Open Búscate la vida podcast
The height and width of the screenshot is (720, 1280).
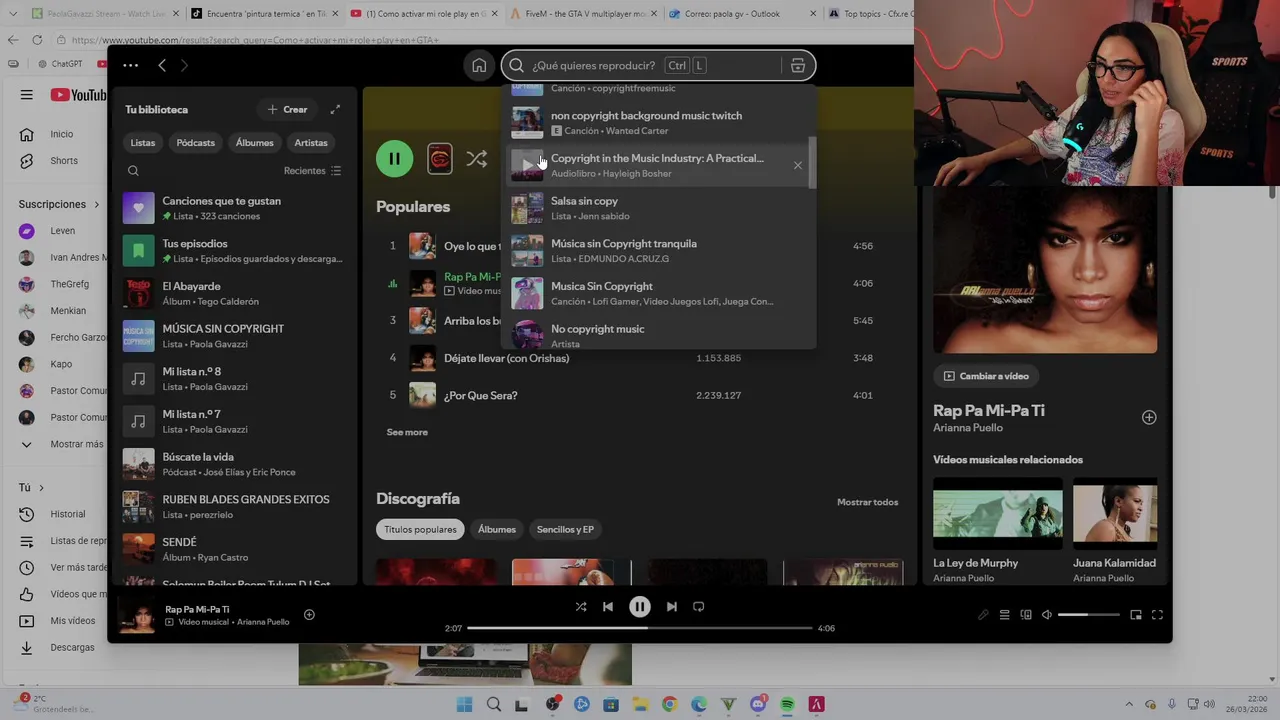(233, 464)
